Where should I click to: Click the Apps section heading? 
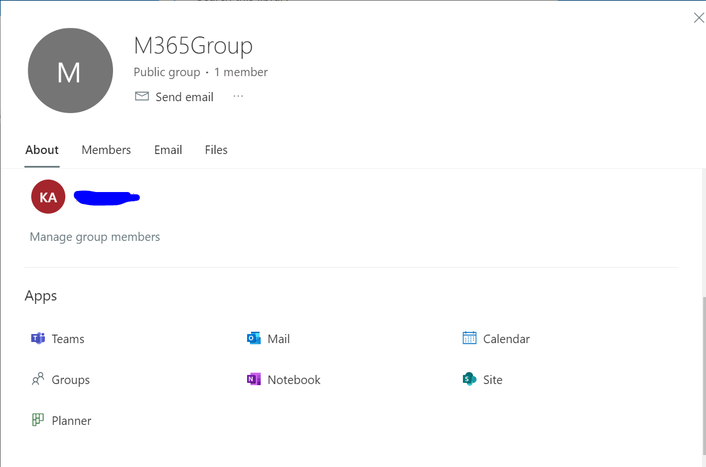41,296
